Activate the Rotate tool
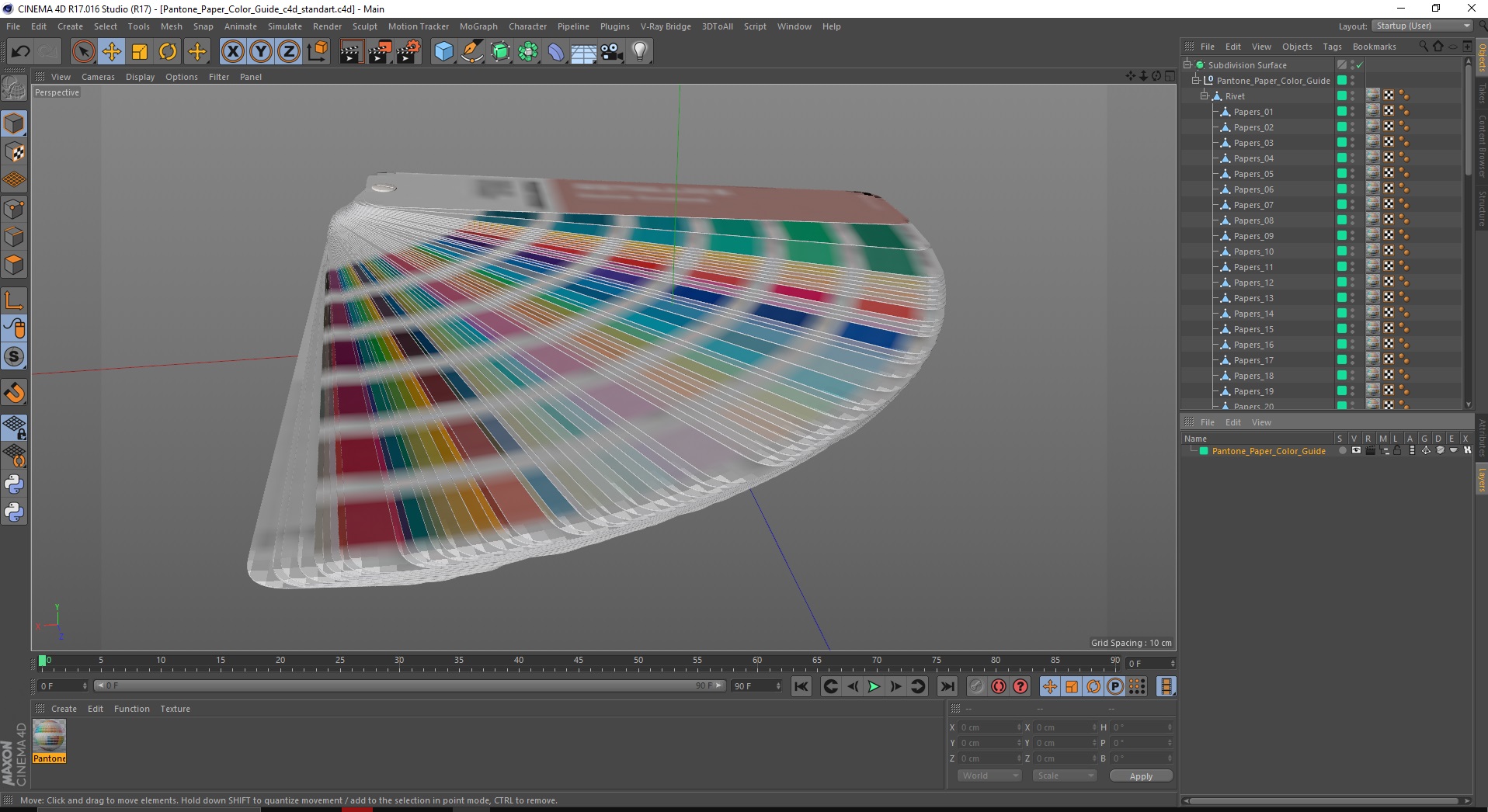 pyautogui.click(x=168, y=52)
